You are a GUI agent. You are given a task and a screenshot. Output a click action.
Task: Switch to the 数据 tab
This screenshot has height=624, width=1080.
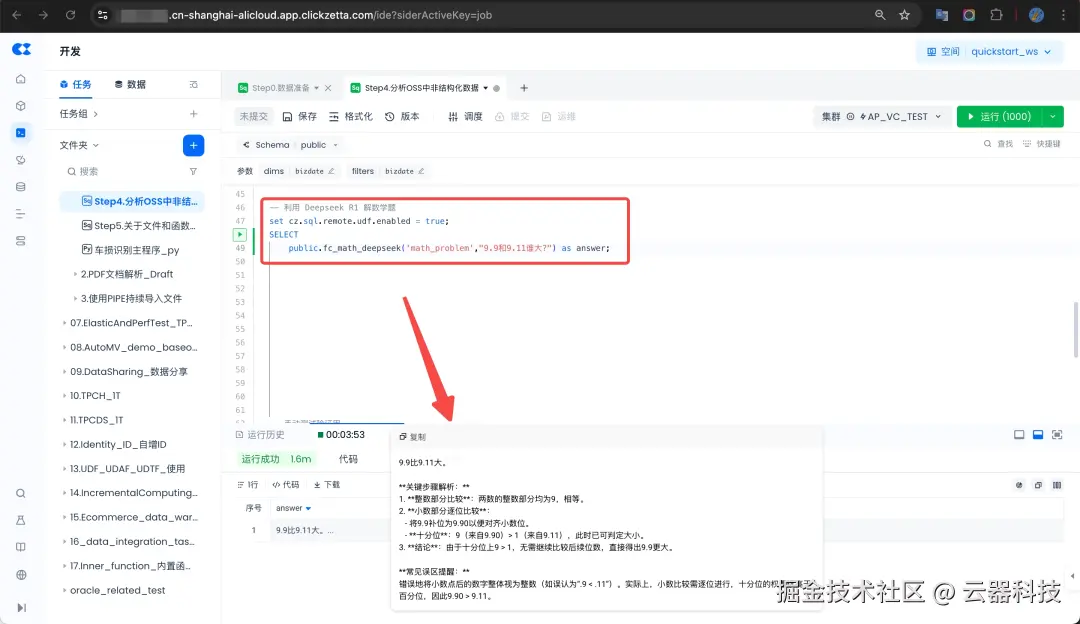click(130, 85)
